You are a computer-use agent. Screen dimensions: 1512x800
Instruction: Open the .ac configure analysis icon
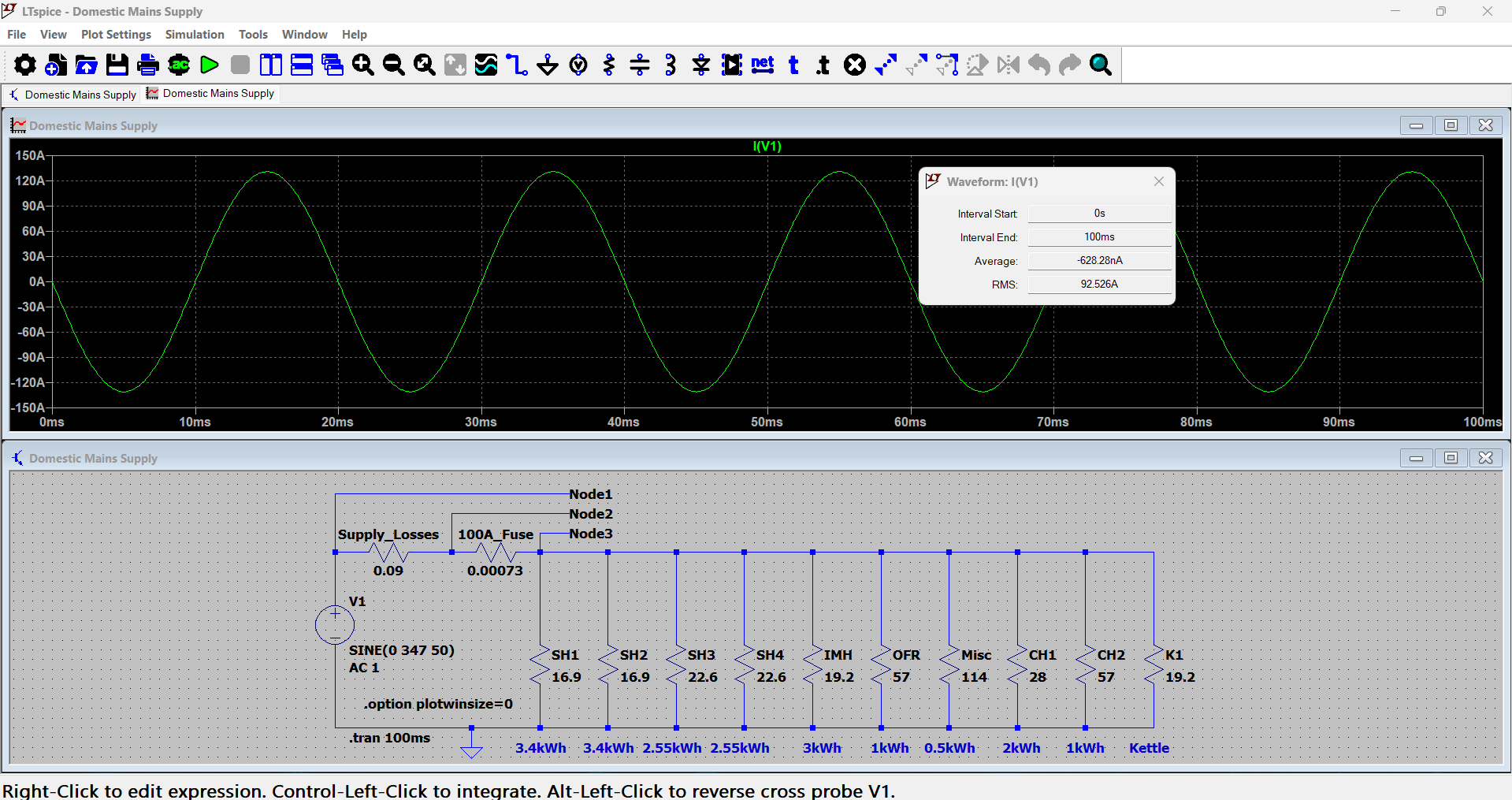tap(179, 65)
